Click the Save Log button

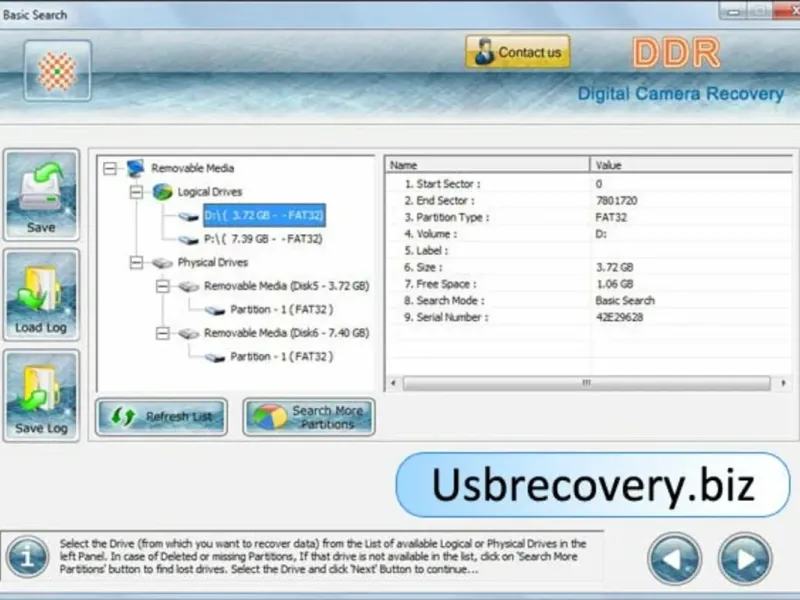coord(41,395)
